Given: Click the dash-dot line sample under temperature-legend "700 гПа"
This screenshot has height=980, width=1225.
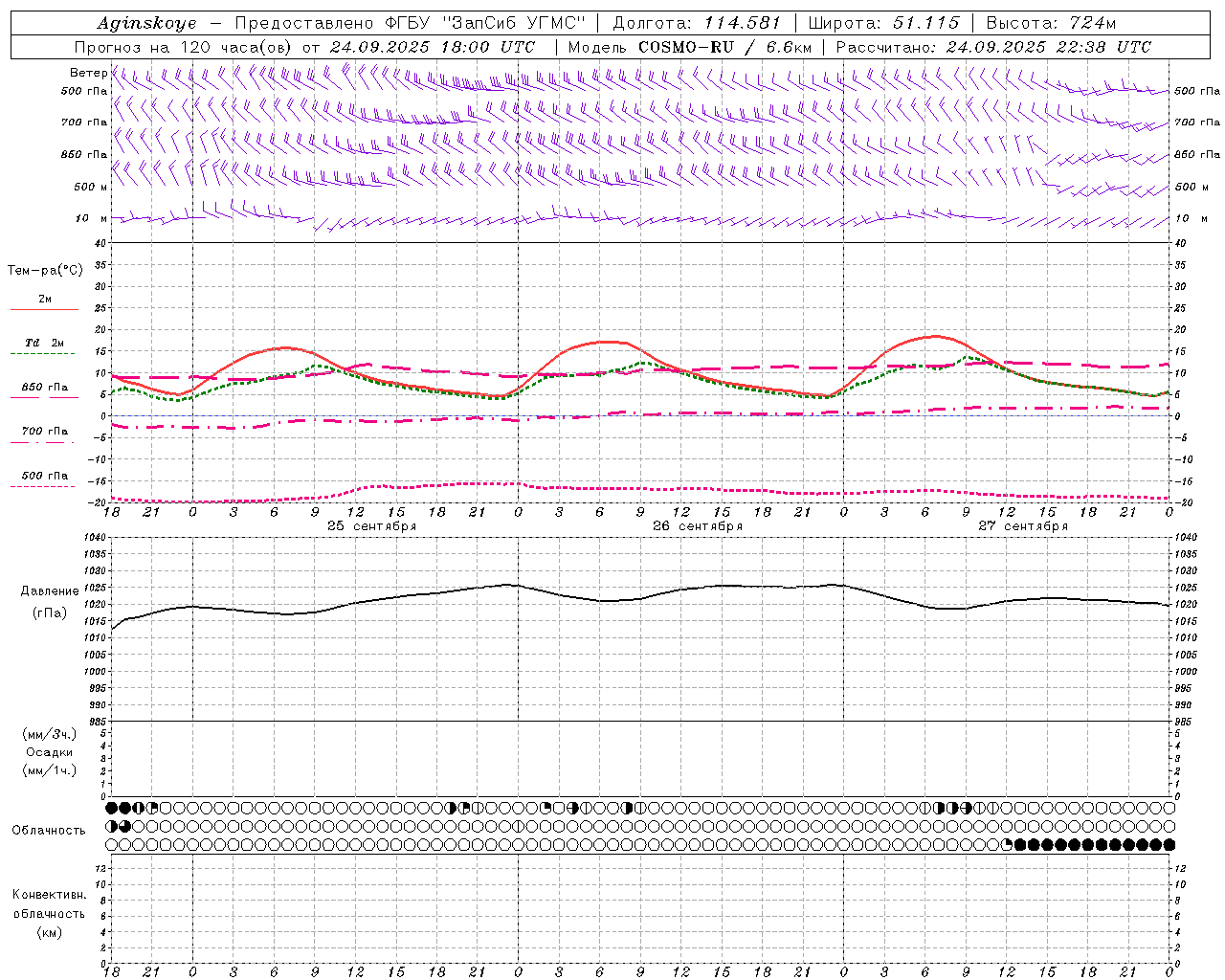Looking at the screenshot, I should pyautogui.click(x=44, y=442).
